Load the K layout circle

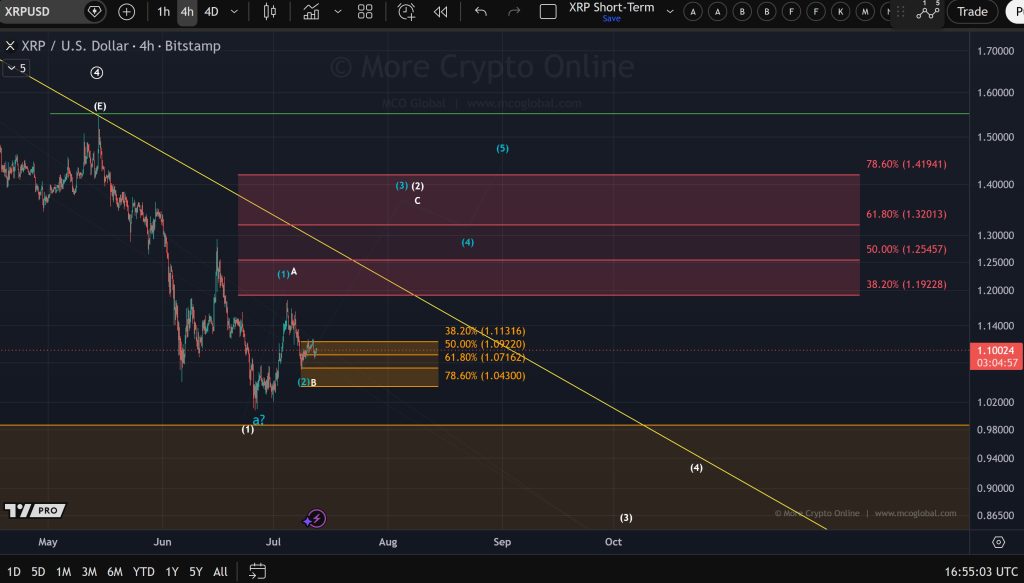click(840, 12)
